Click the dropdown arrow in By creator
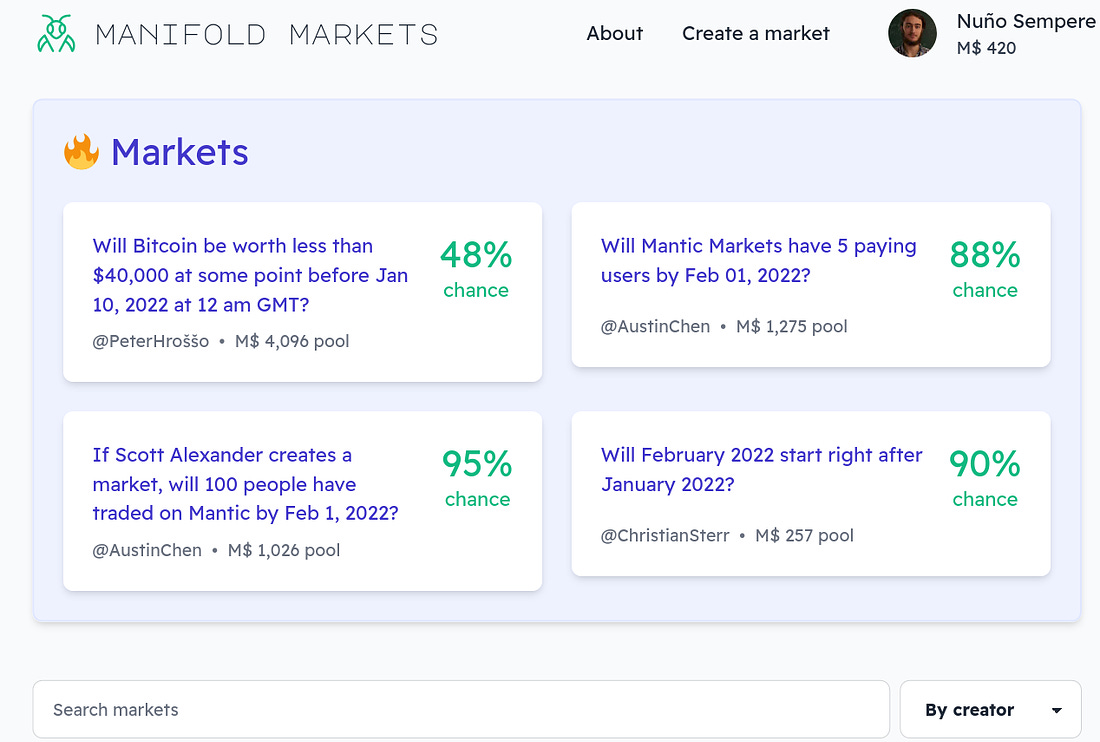Screen dimensions: 1100x742 click(x=1057, y=710)
